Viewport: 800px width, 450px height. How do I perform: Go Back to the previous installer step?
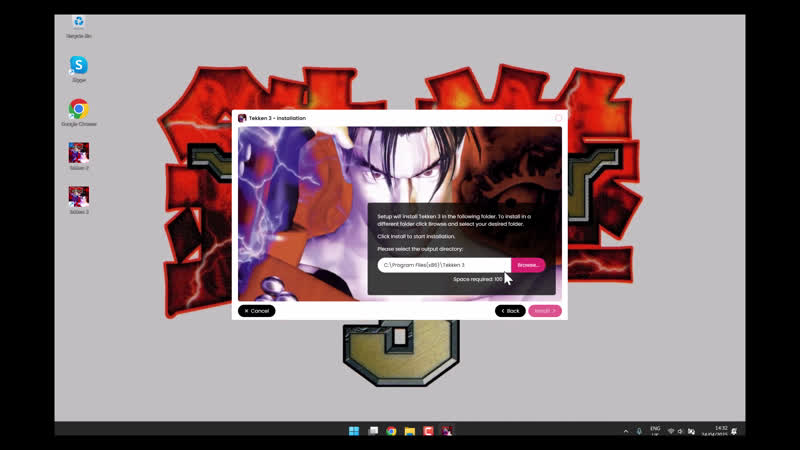click(510, 311)
